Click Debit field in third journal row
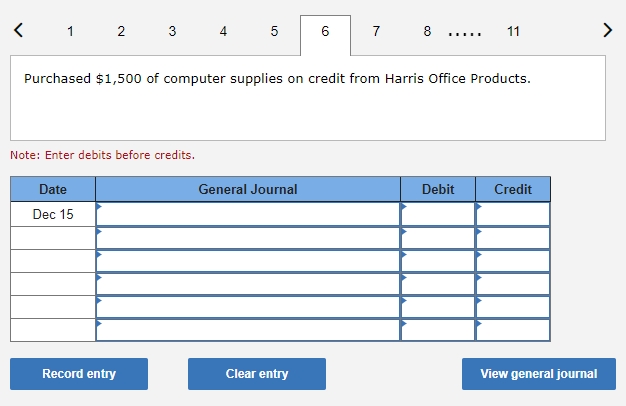Viewport: 626px width, 406px height. click(x=438, y=261)
